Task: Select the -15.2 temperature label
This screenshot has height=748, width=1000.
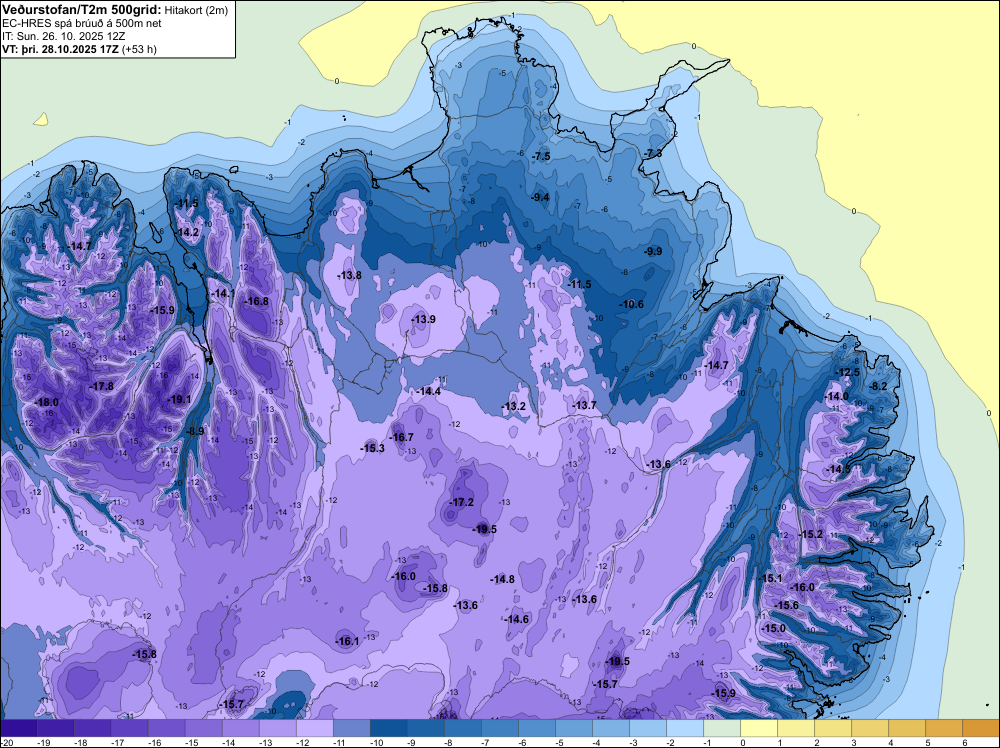Action: pos(811,534)
